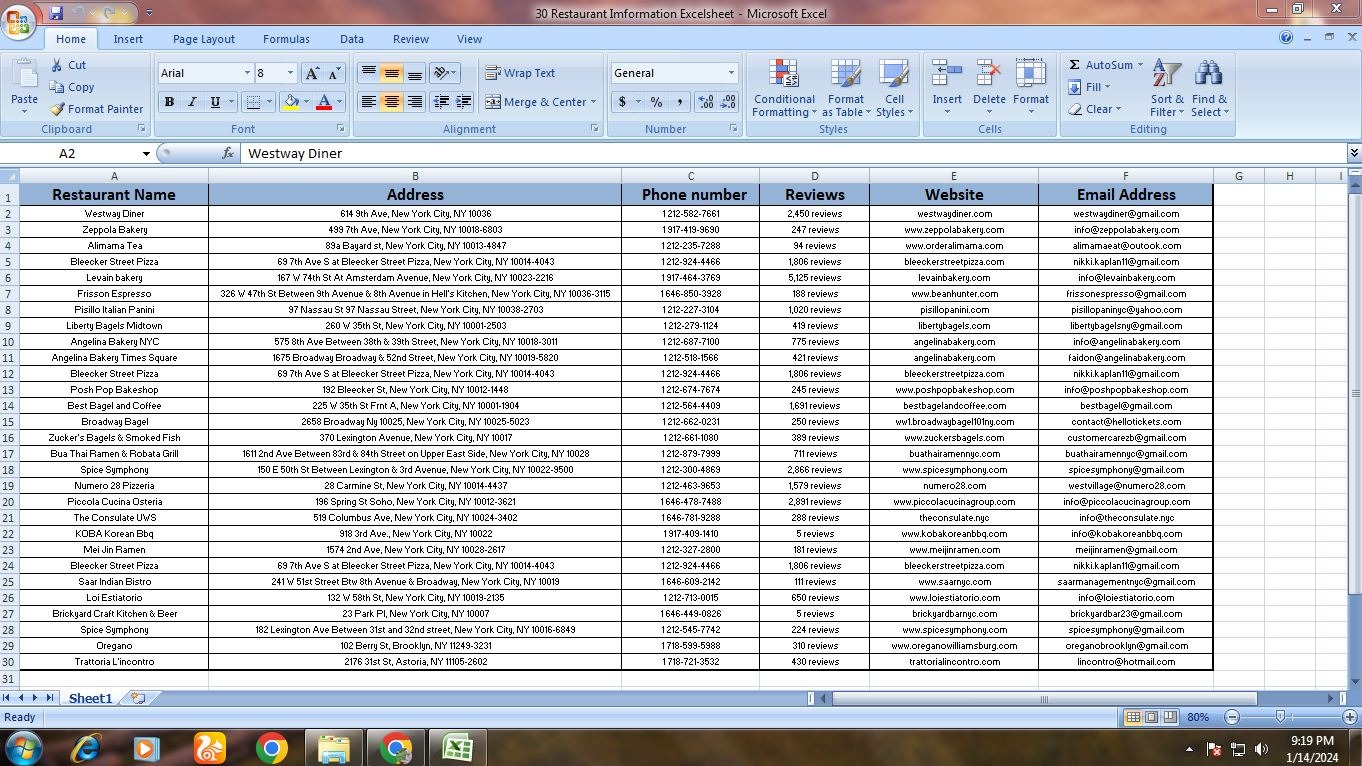Click the Accounting Number Format dollar icon
Viewport: 1362px width, 766px height.
point(622,102)
